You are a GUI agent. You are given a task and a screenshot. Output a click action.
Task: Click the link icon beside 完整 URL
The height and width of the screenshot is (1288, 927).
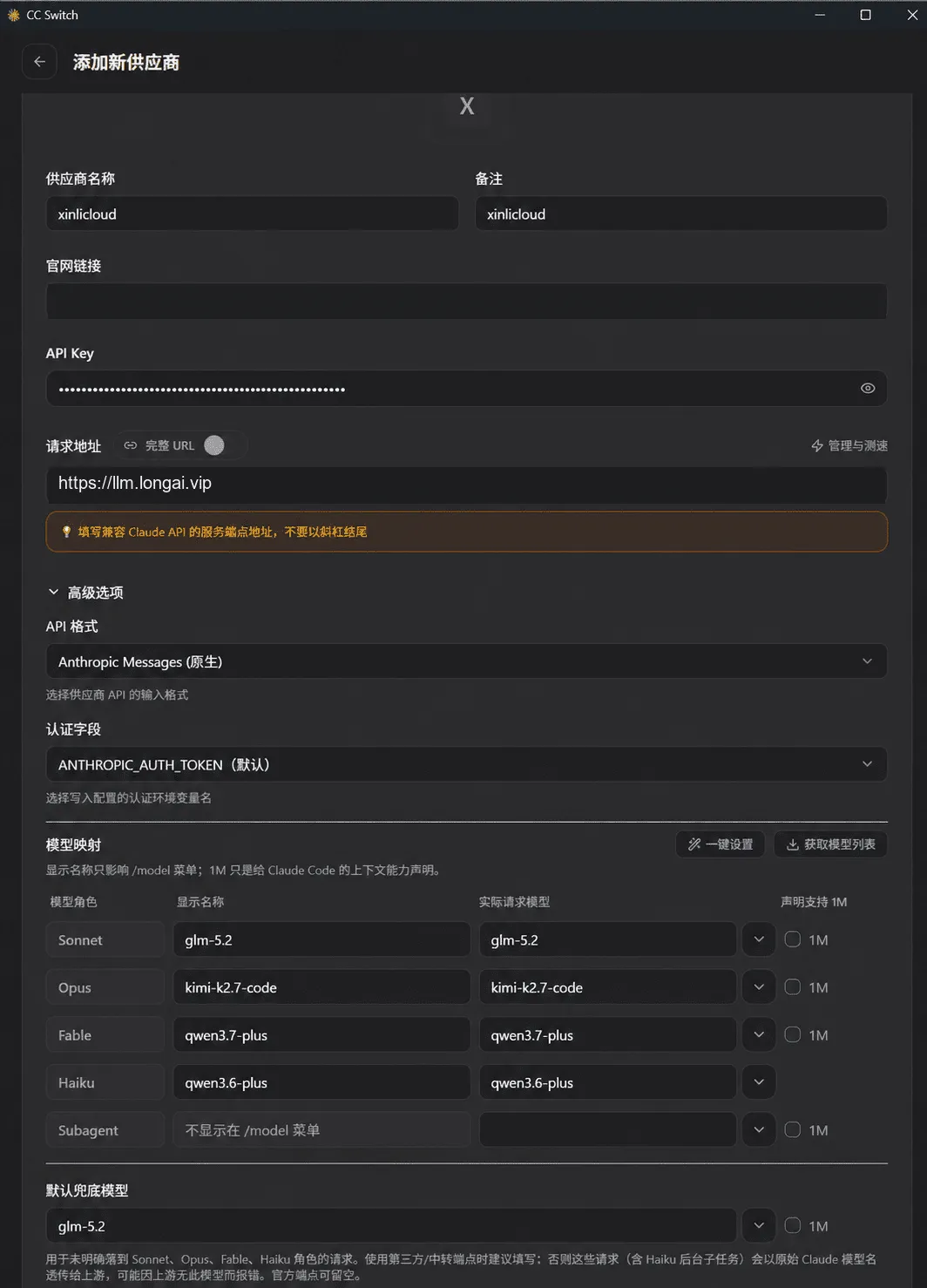131,445
